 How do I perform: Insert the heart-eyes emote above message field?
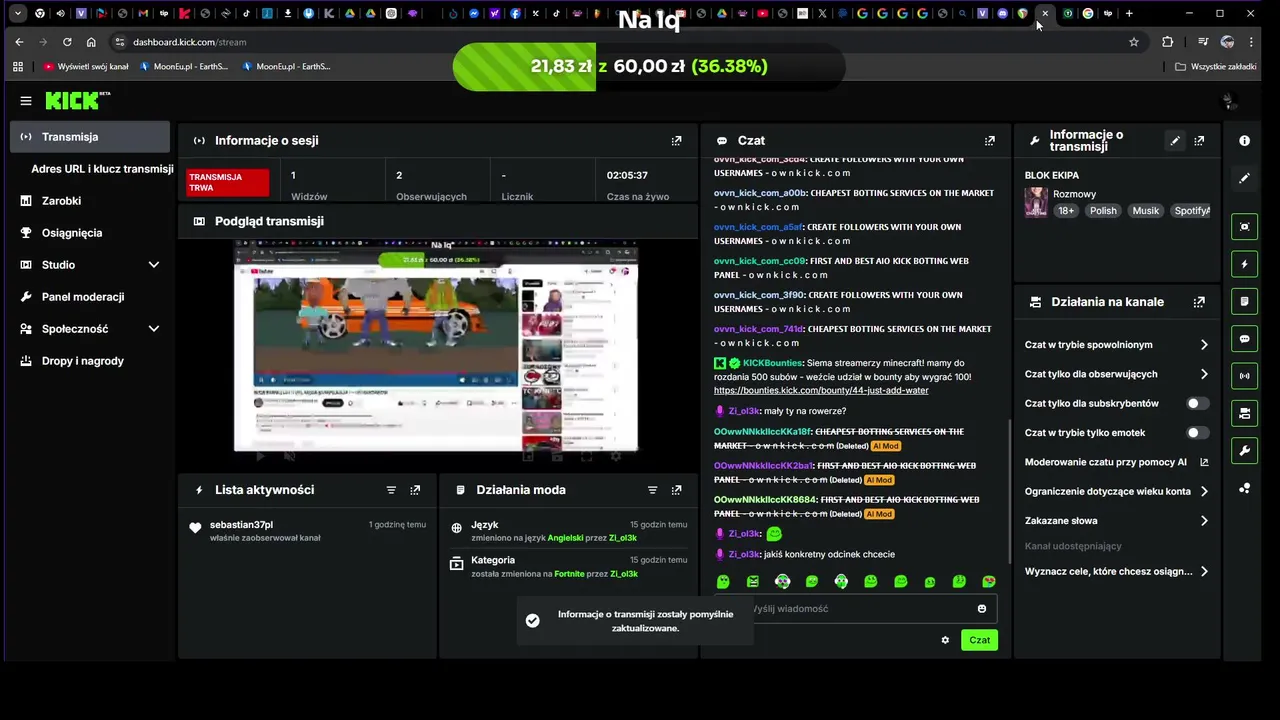pyautogui.click(x=989, y=582)
